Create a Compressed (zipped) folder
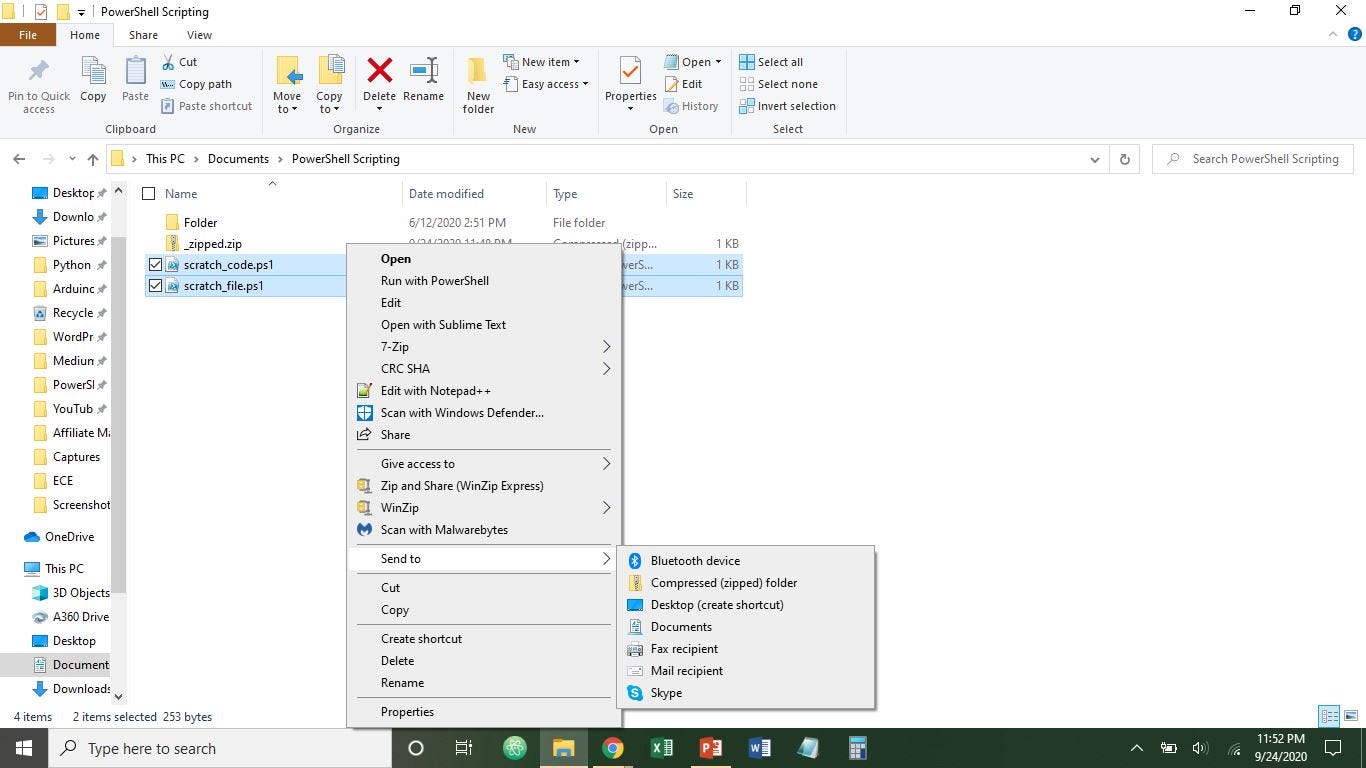 pos(723,582)
